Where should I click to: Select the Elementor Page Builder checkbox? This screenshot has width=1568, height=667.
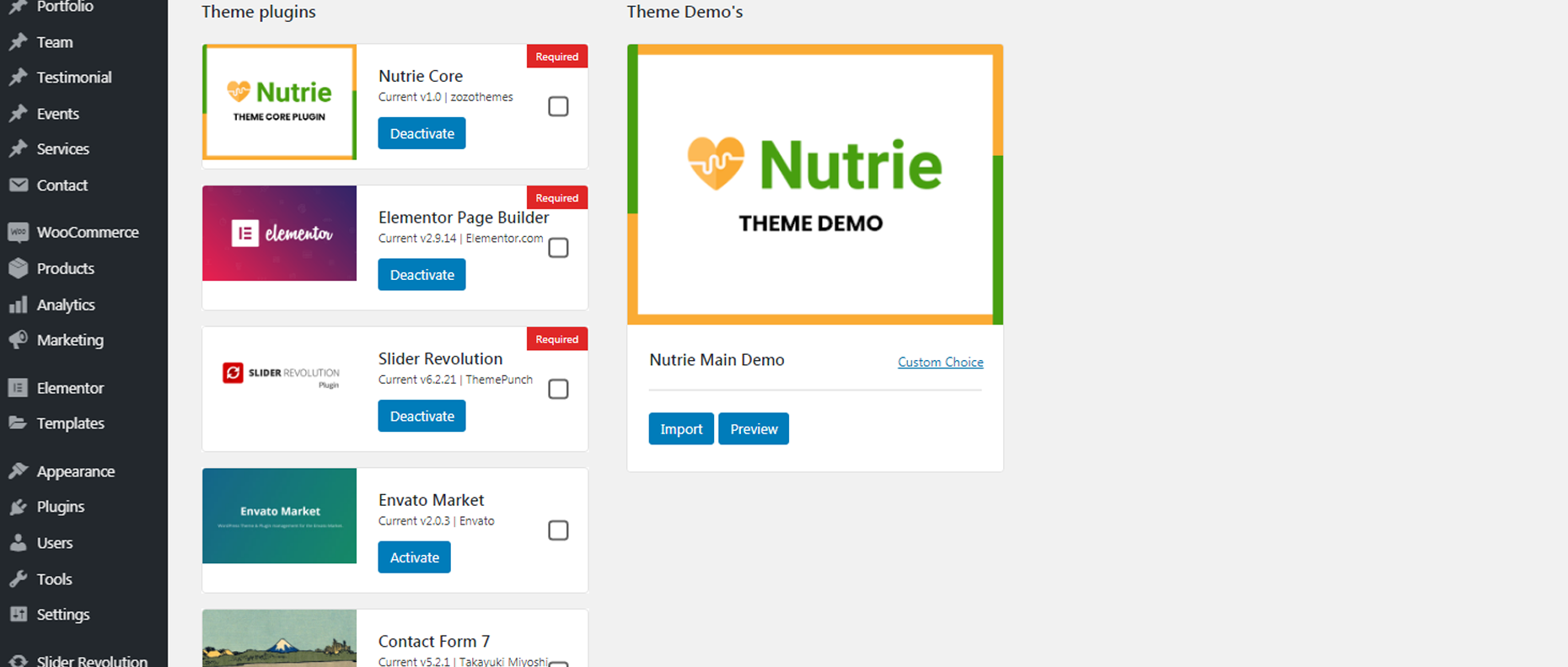coord(558,248)
